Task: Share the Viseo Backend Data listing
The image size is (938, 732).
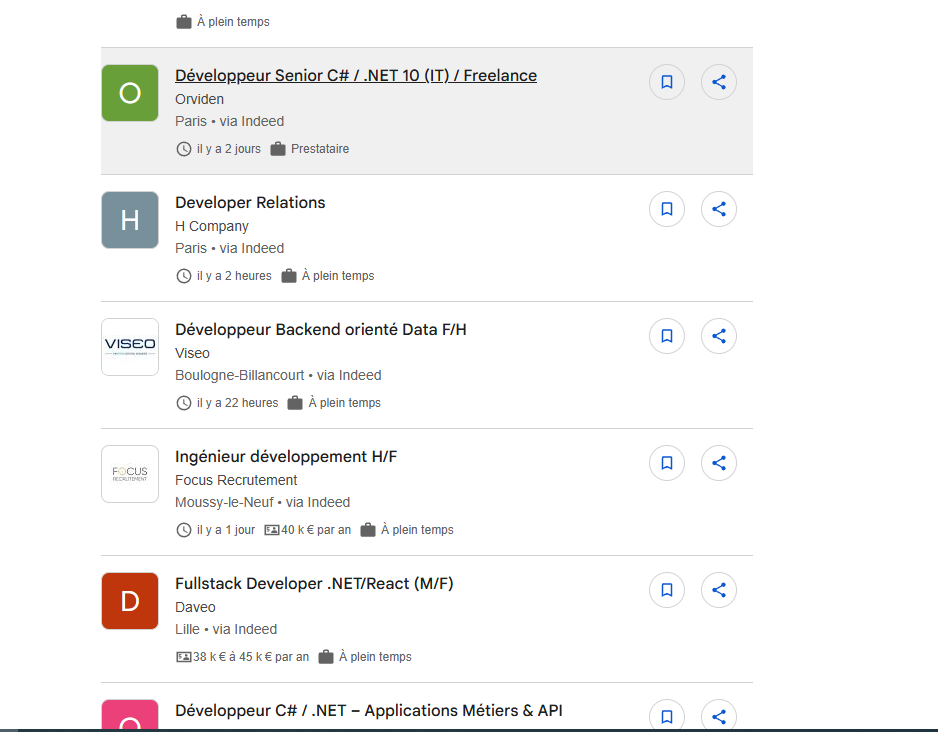Action: [x=718, y=336]
